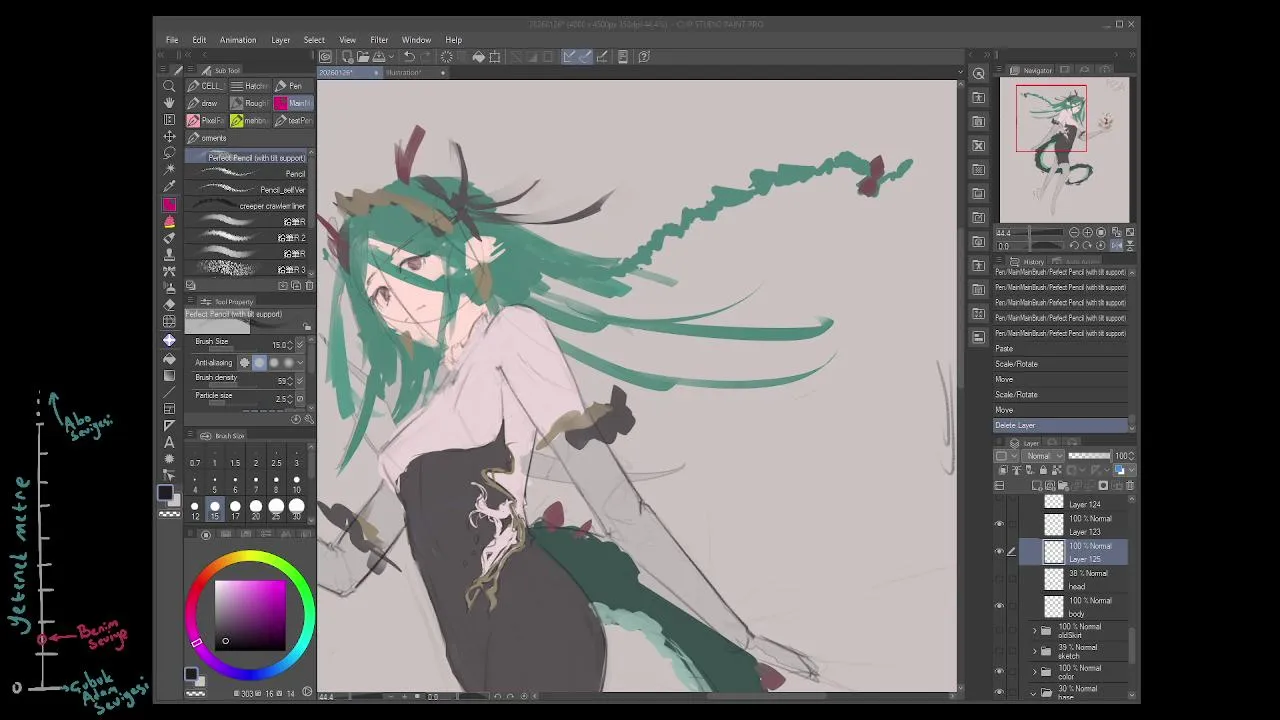The width and height of the screenshot is (1280, 720).
Task: Adjust Layer opacity slider
Action: (x=1089, y=456)
